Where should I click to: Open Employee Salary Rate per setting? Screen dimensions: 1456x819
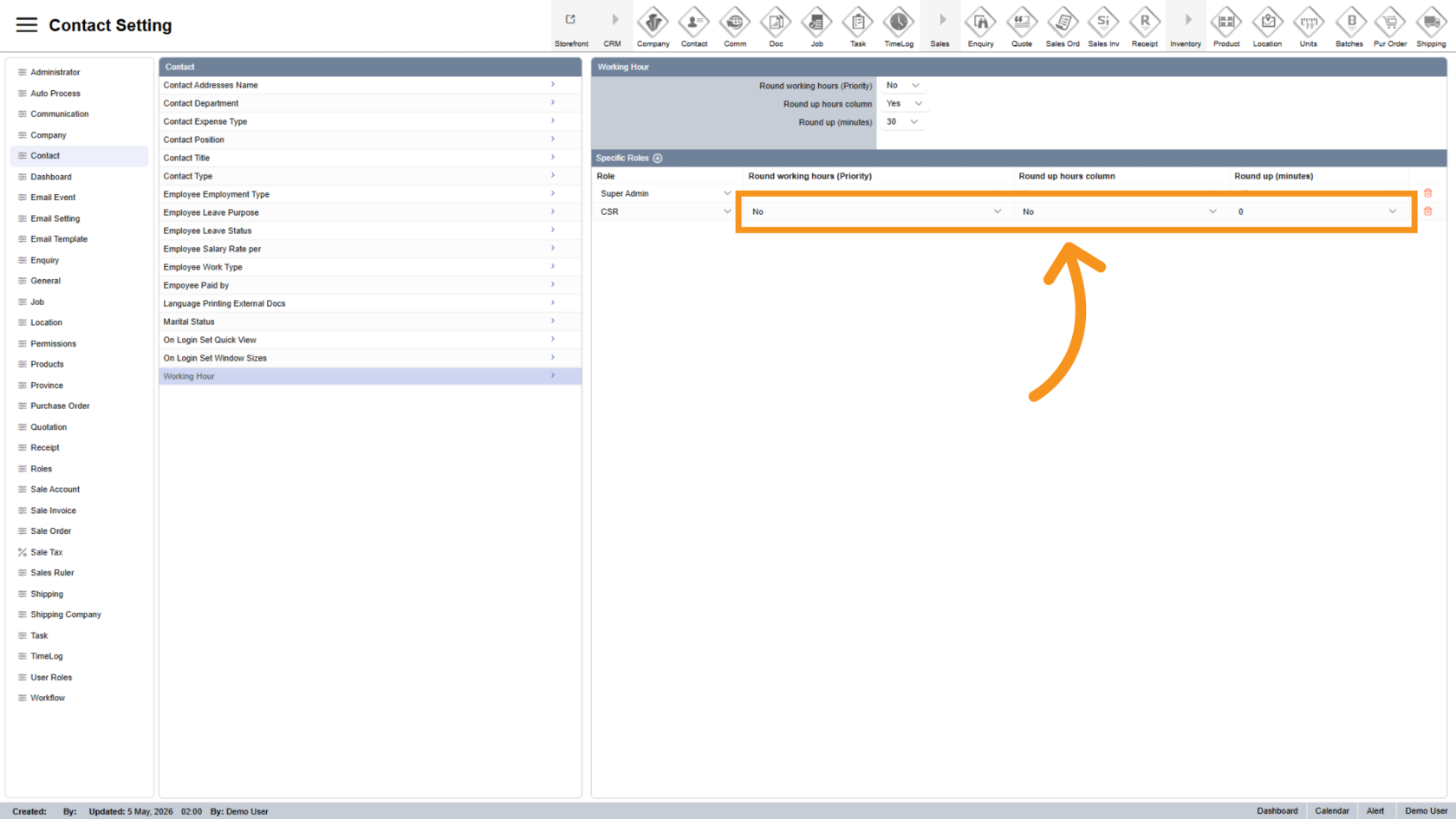(x=370, y=249)
